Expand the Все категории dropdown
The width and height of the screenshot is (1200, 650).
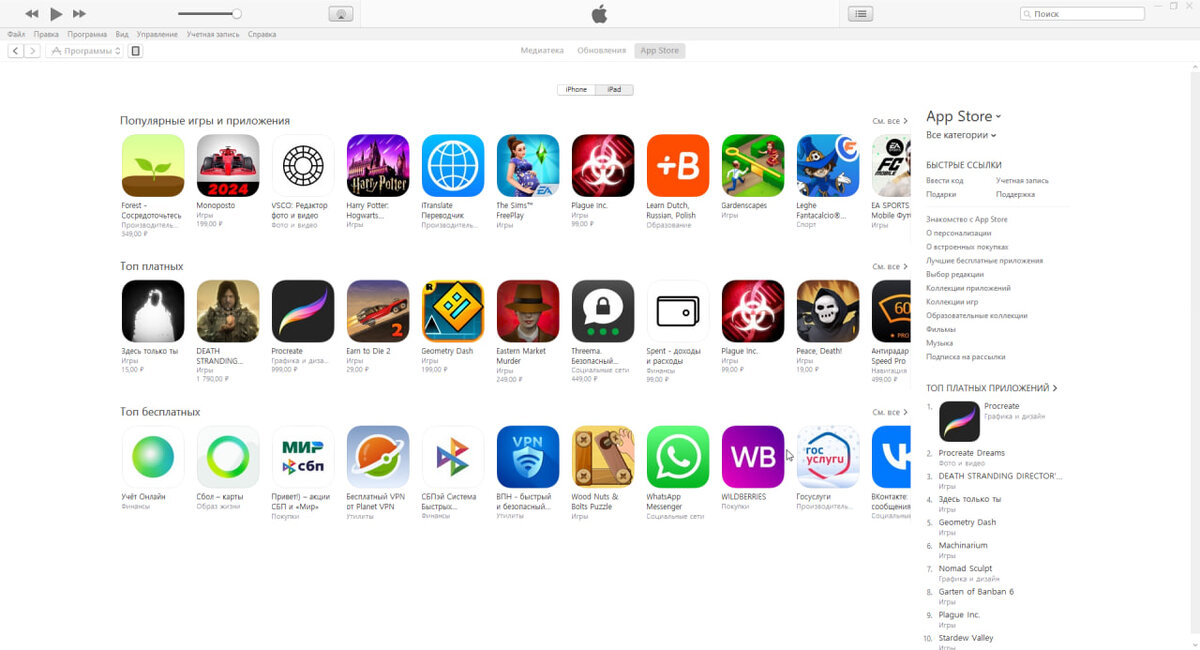coord(961,135)
